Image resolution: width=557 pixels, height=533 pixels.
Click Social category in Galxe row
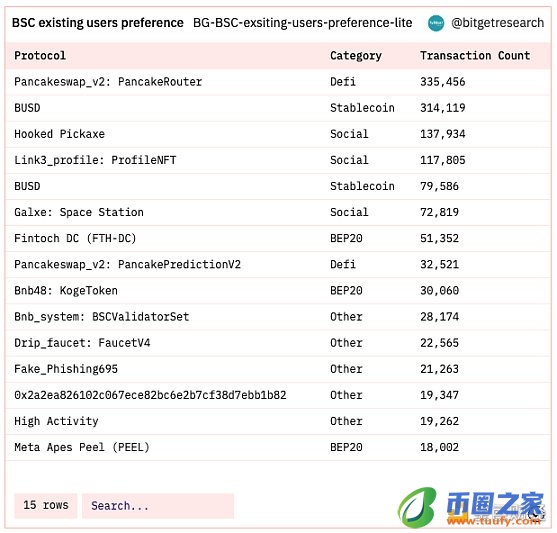(x=349, y=212)
